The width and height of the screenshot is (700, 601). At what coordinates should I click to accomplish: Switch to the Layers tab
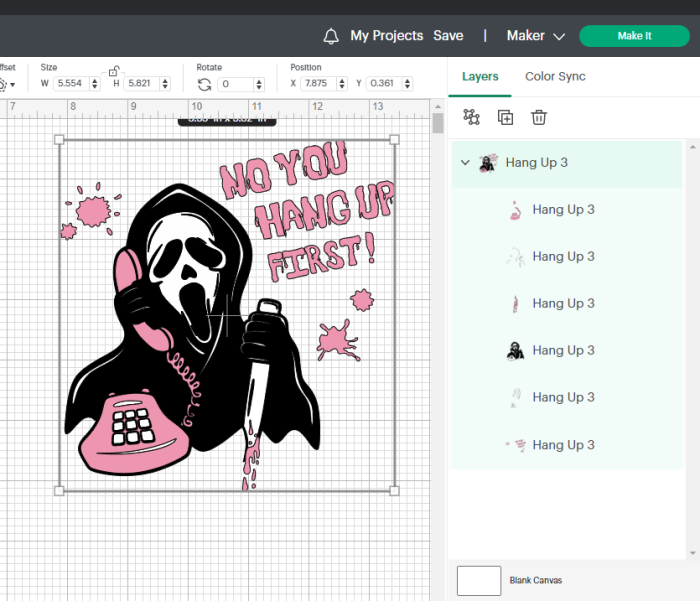(x=480, y=77)
